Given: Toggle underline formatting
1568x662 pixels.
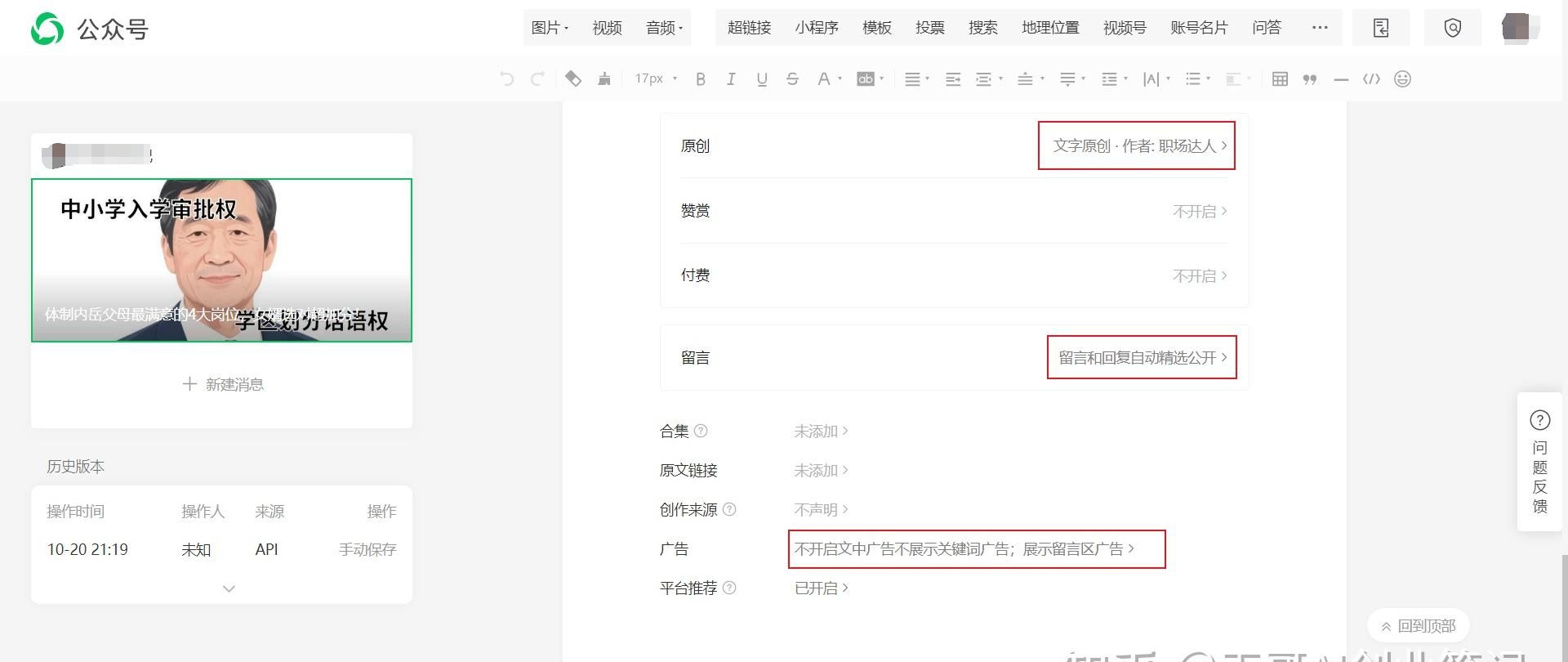Looking at the screenshot, I should pyautogui.click(x=761, y=79).
